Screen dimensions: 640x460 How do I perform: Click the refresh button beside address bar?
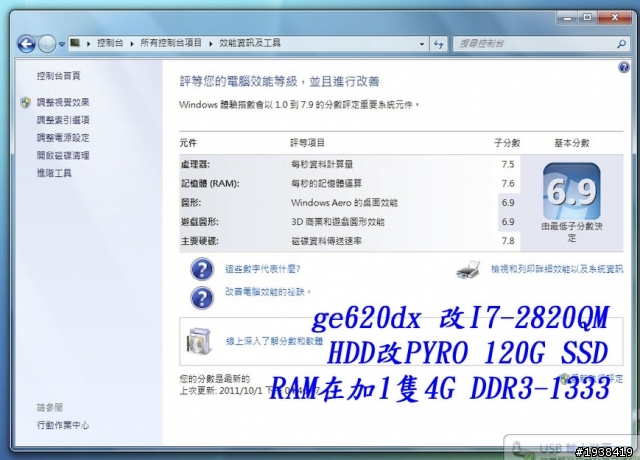439,44
